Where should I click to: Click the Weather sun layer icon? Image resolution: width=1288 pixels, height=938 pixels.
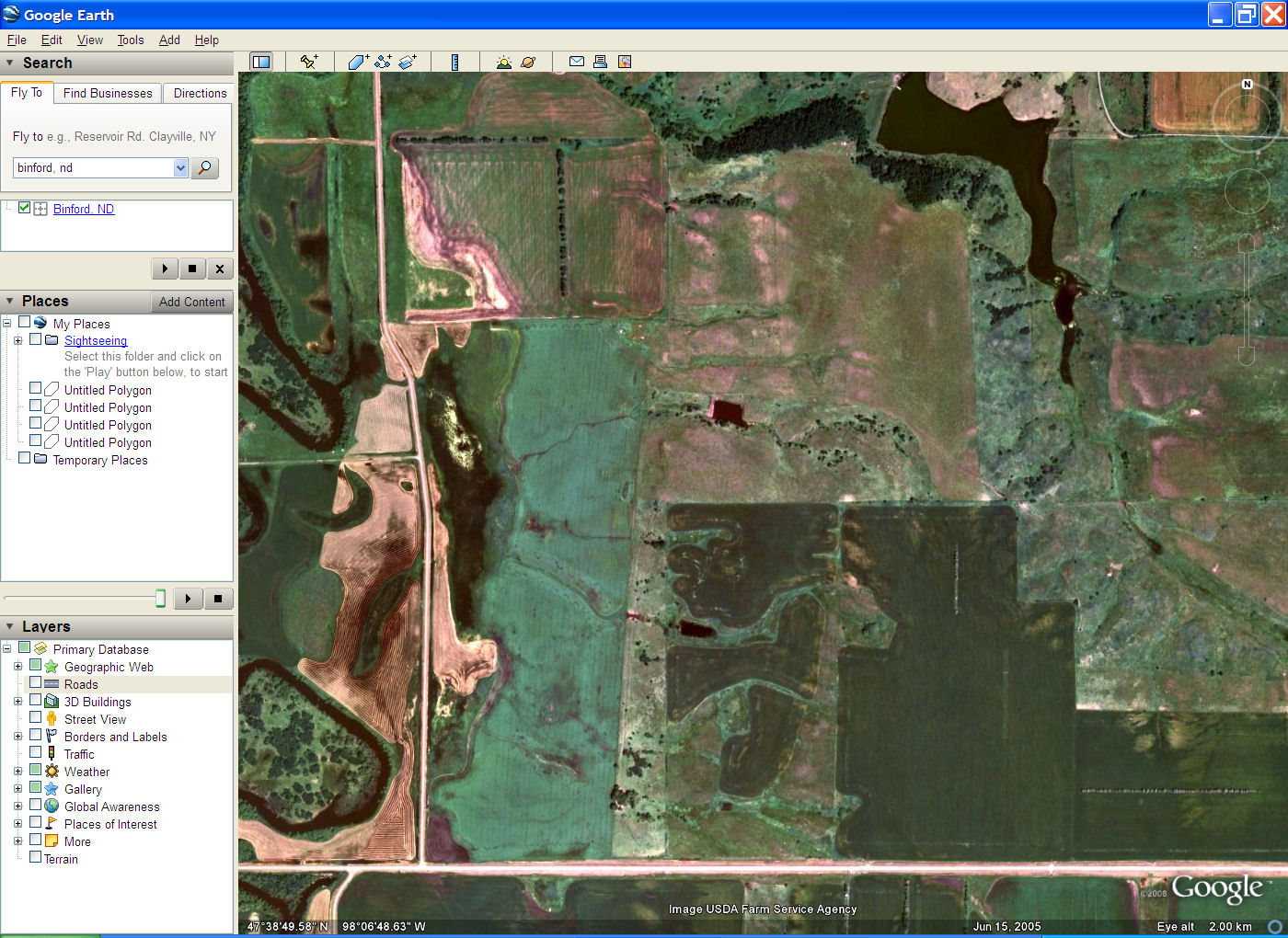pyautogui.click(x=52, y=771)
